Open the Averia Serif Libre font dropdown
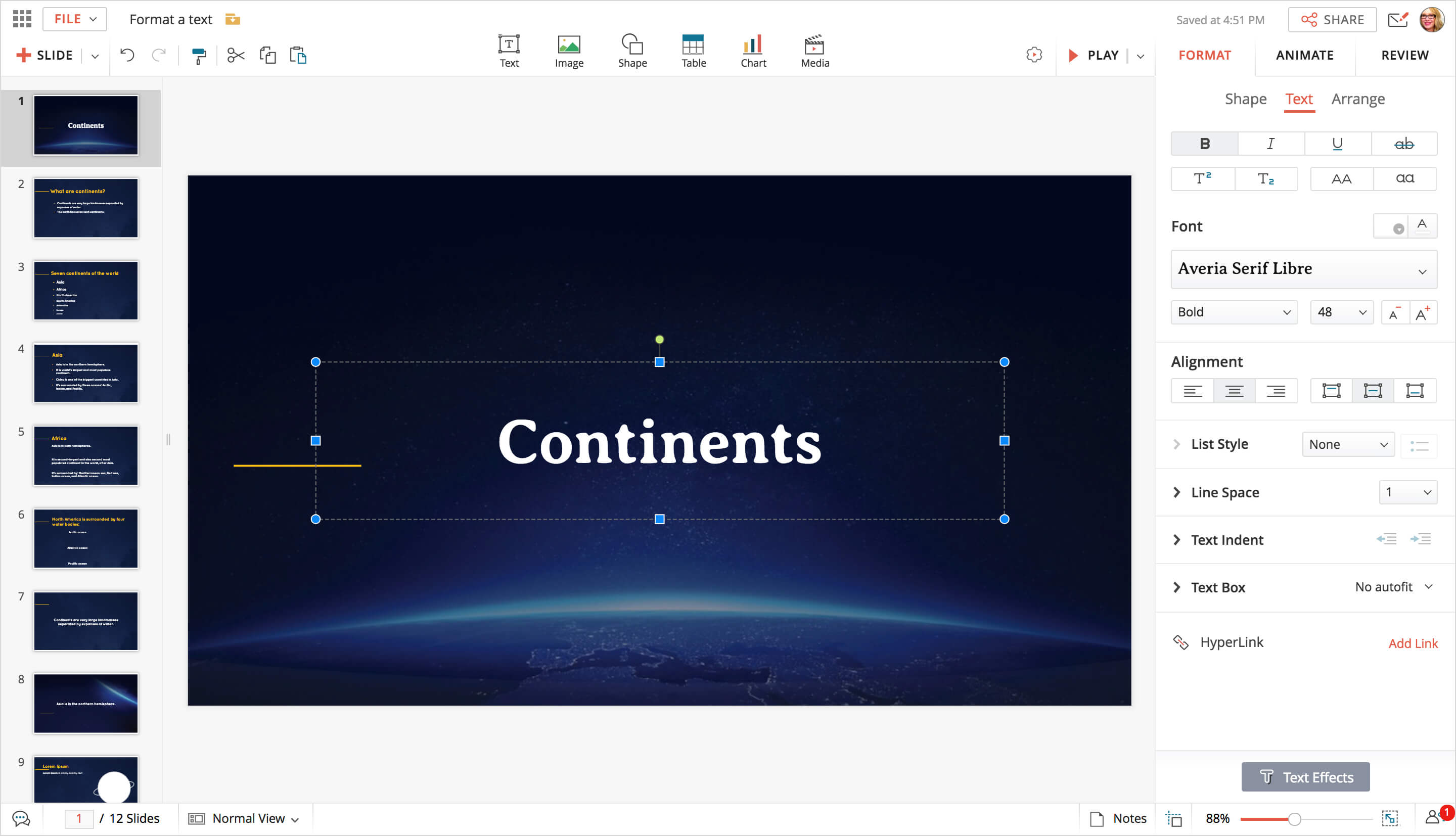 click(x=1303, y=269)
